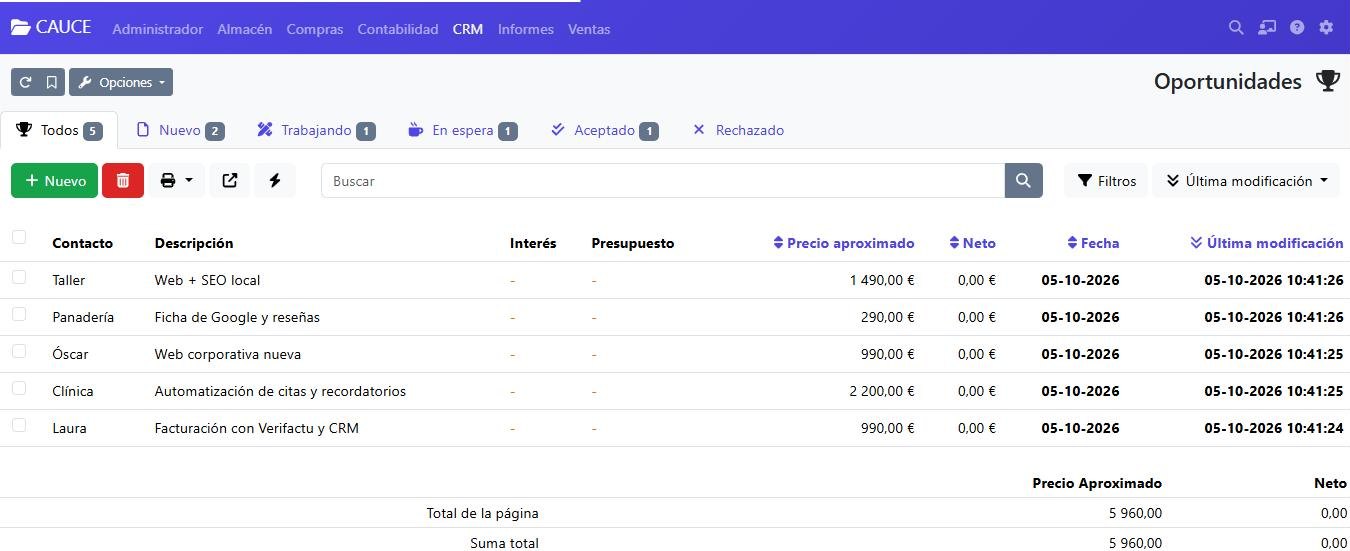Screen dimensions: 1350x551
Task: Click the CAUCE folder logo
Action: pyautogui.click(x=51, y=27)
